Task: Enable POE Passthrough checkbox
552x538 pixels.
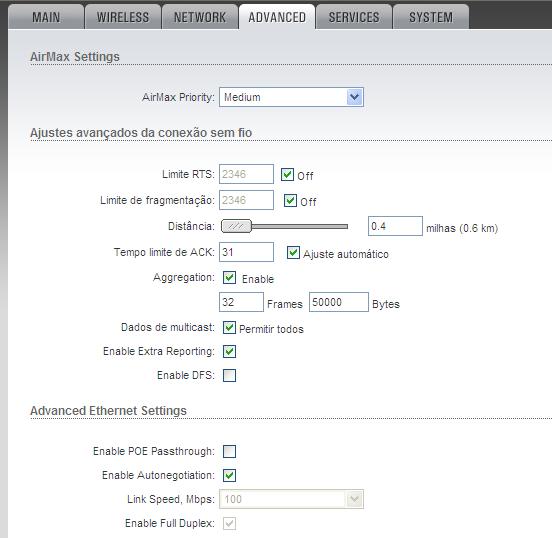Action: point(229,451)
